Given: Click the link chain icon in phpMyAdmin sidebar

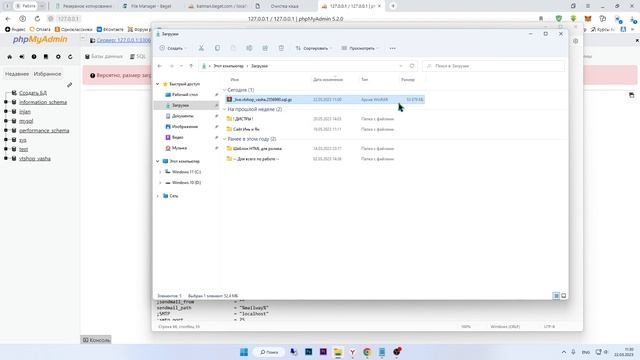Looking at the screenshot, I should point(69,85).
